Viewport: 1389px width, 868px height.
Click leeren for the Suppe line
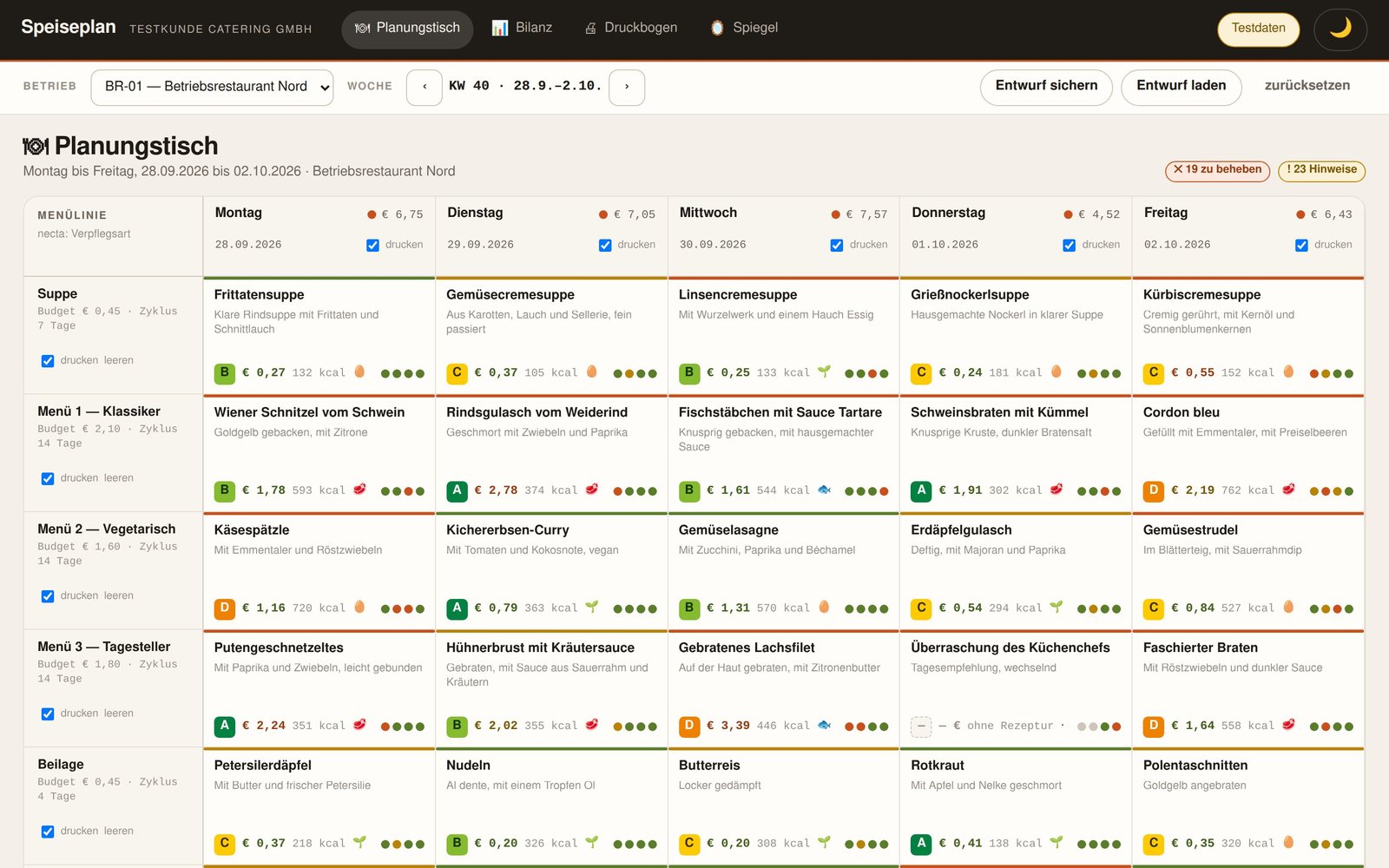(x=119, y=360)
